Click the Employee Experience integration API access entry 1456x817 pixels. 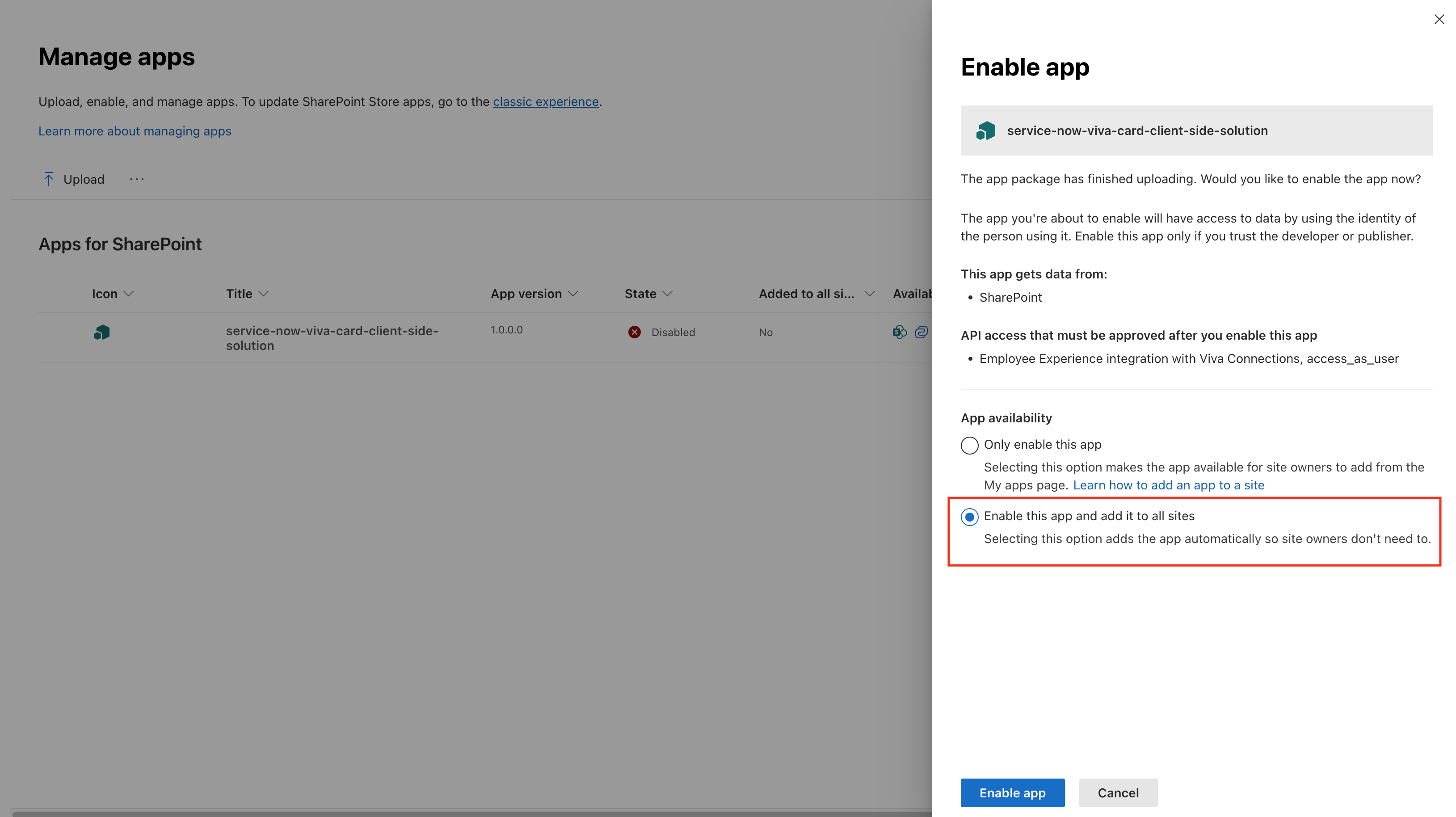(1189, 359)
